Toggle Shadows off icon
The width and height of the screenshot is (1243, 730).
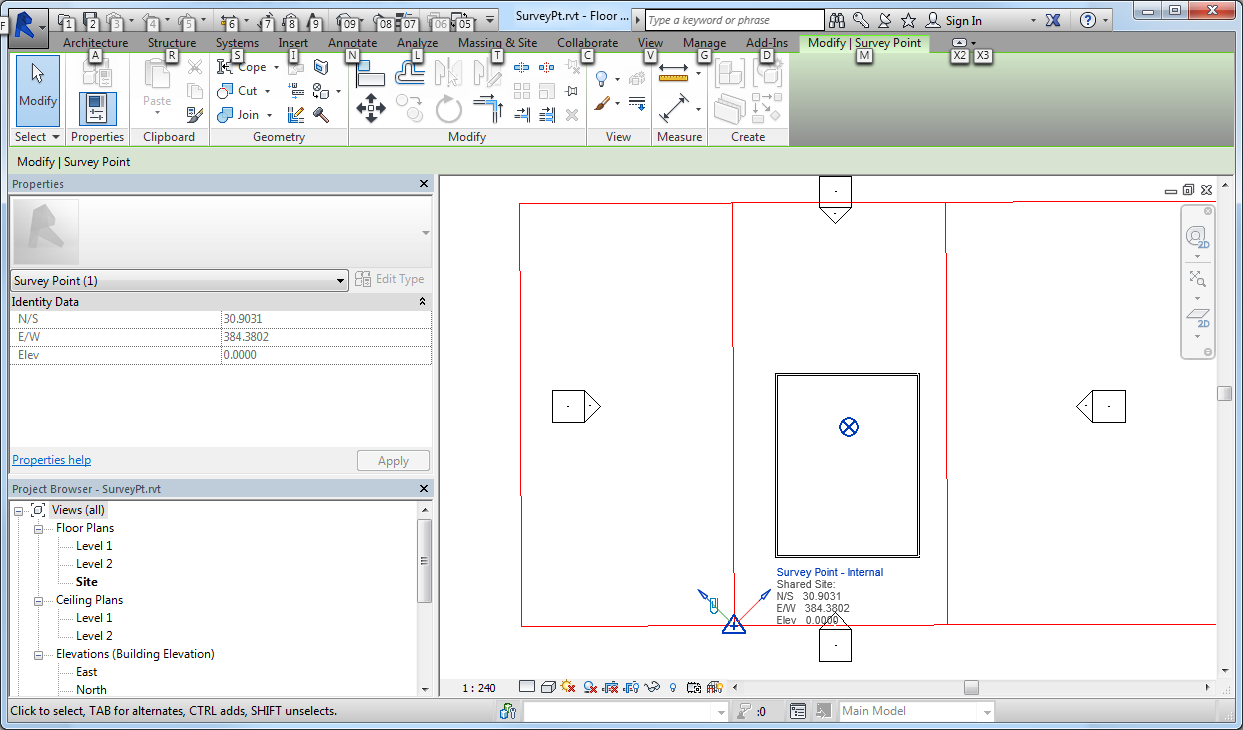point(591,687)
